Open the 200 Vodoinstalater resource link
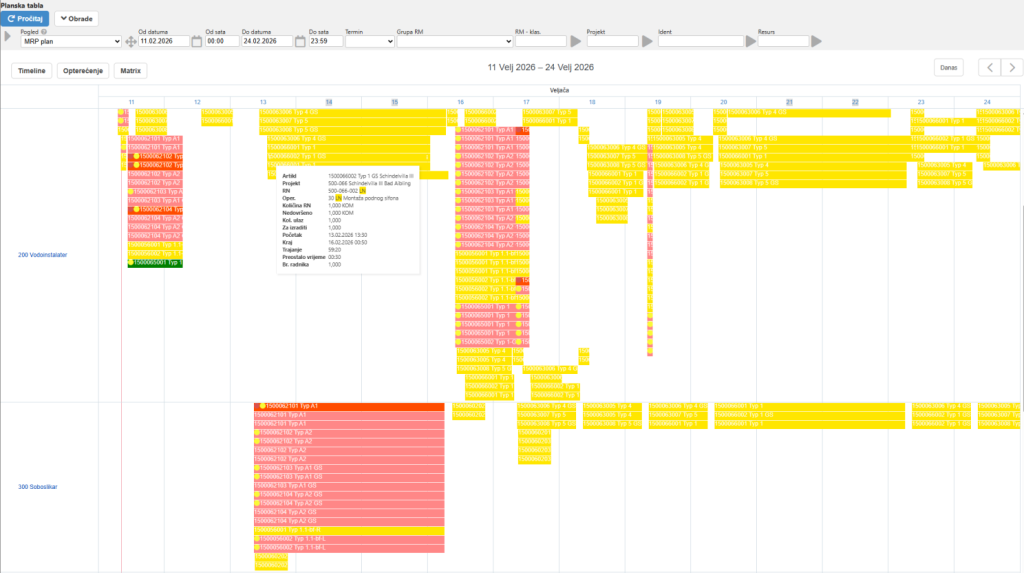This screenshot has width=1024, height=573. (x=42, y=255)
